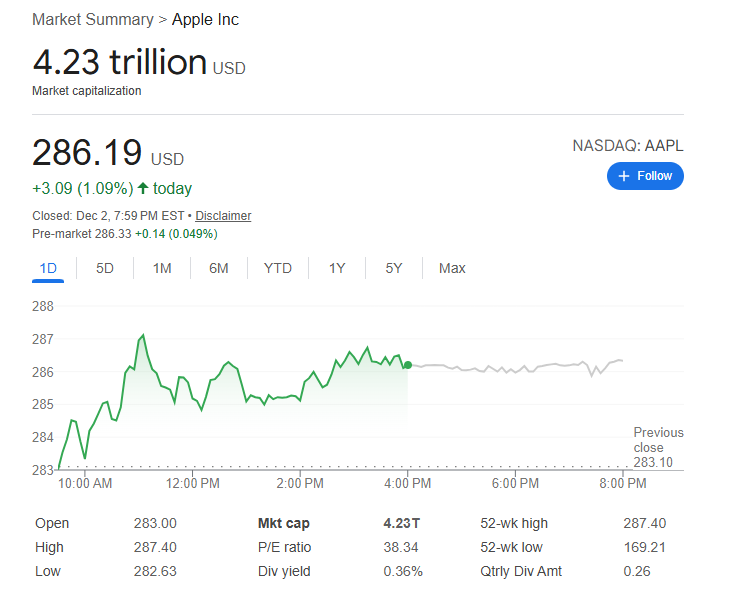730x592 pixels.
Task: Click the Mkt cap label
Action: coord(284,523)
